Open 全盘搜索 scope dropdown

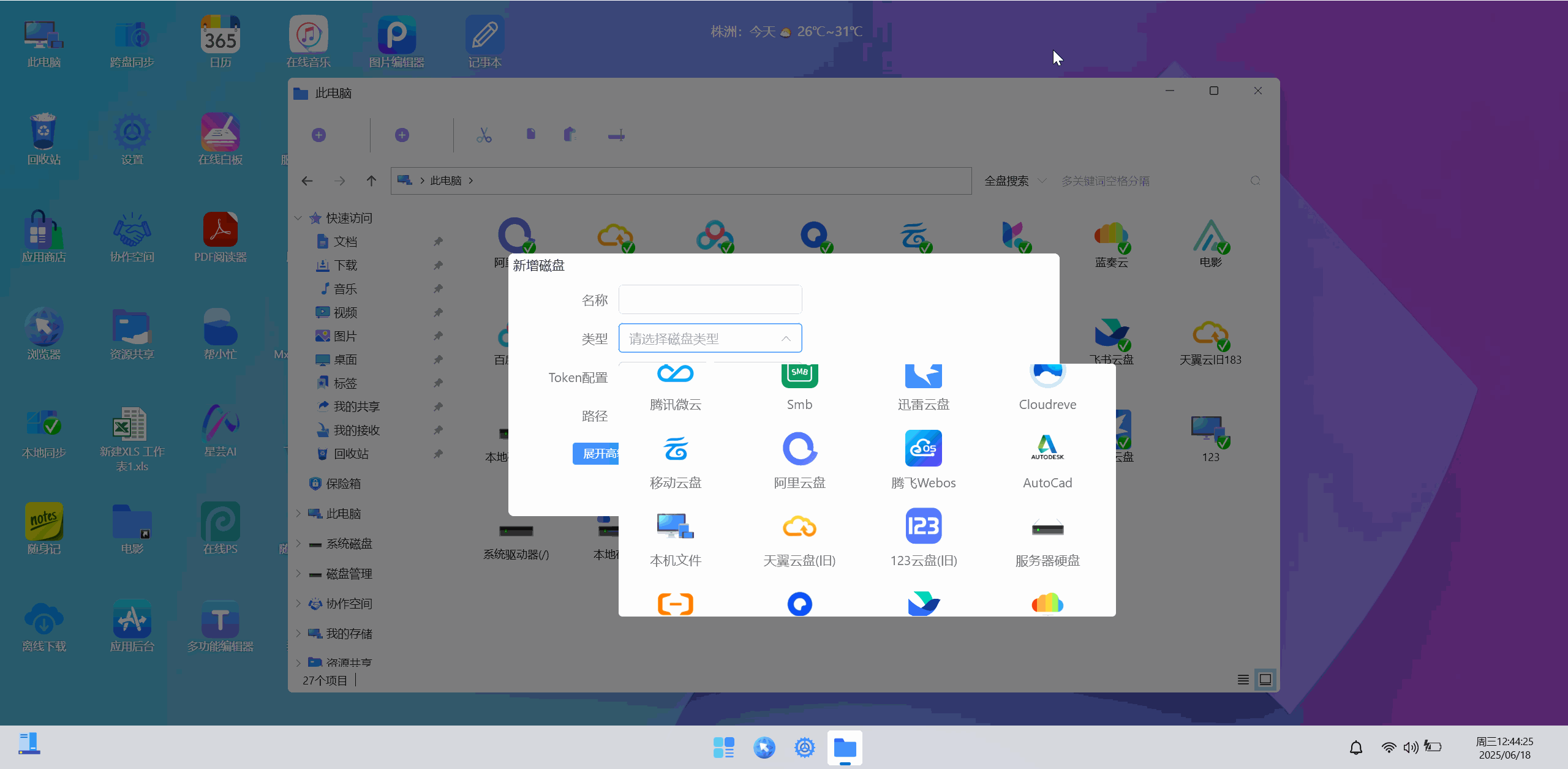coord(1015,181)
